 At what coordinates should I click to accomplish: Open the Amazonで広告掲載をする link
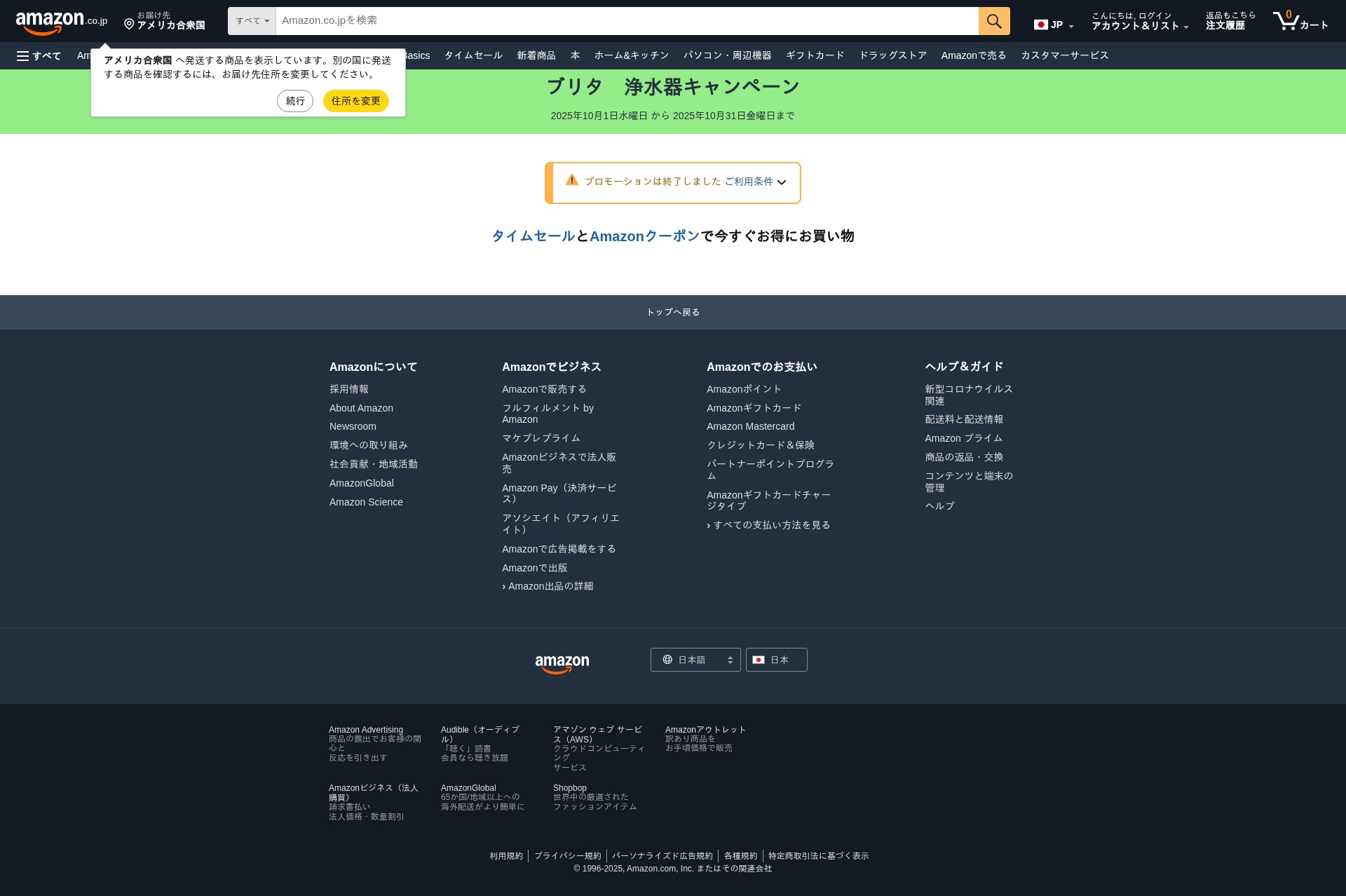coord(559,549)
